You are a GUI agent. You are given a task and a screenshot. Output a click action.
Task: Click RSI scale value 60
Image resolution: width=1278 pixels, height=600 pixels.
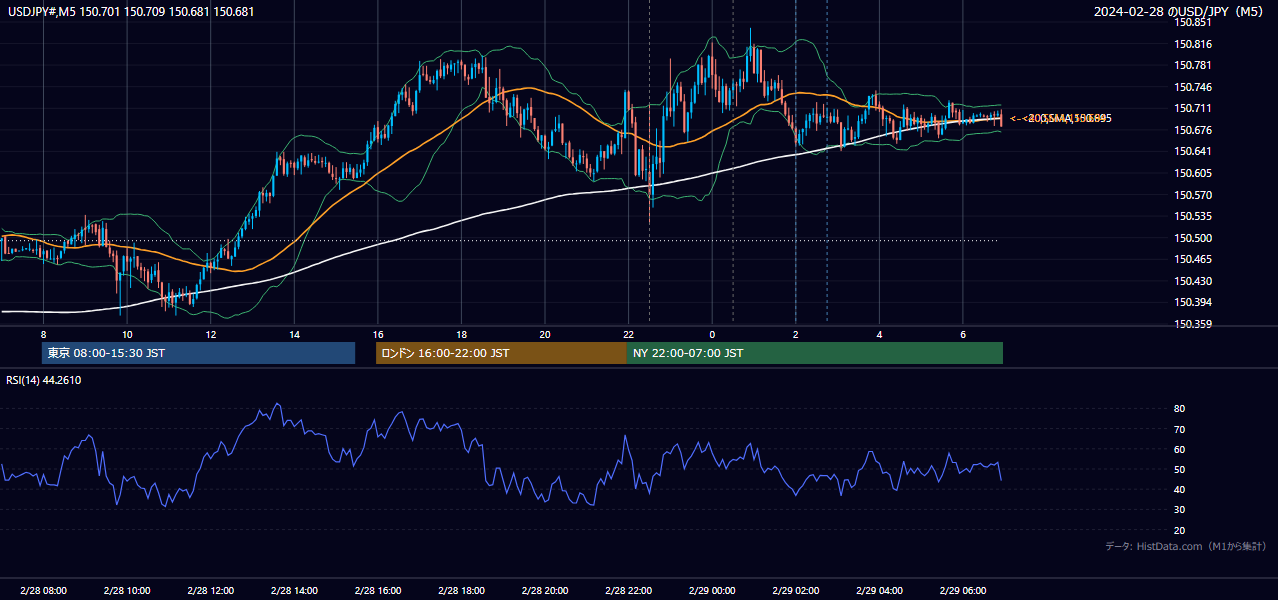tap(1180, 449)
